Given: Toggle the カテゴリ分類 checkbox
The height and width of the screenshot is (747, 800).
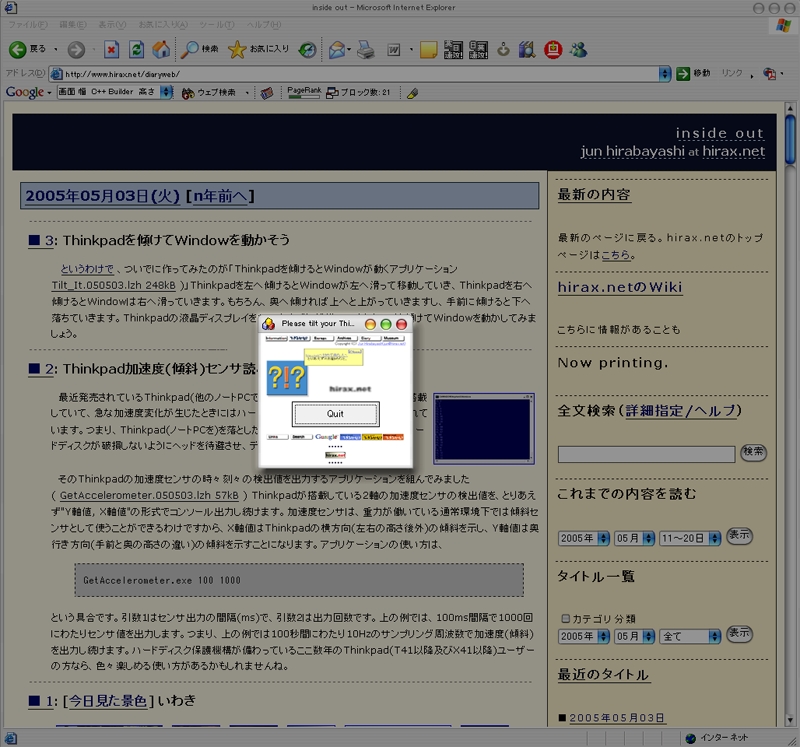Looking at the screenshot, I should tap(565, 618).
